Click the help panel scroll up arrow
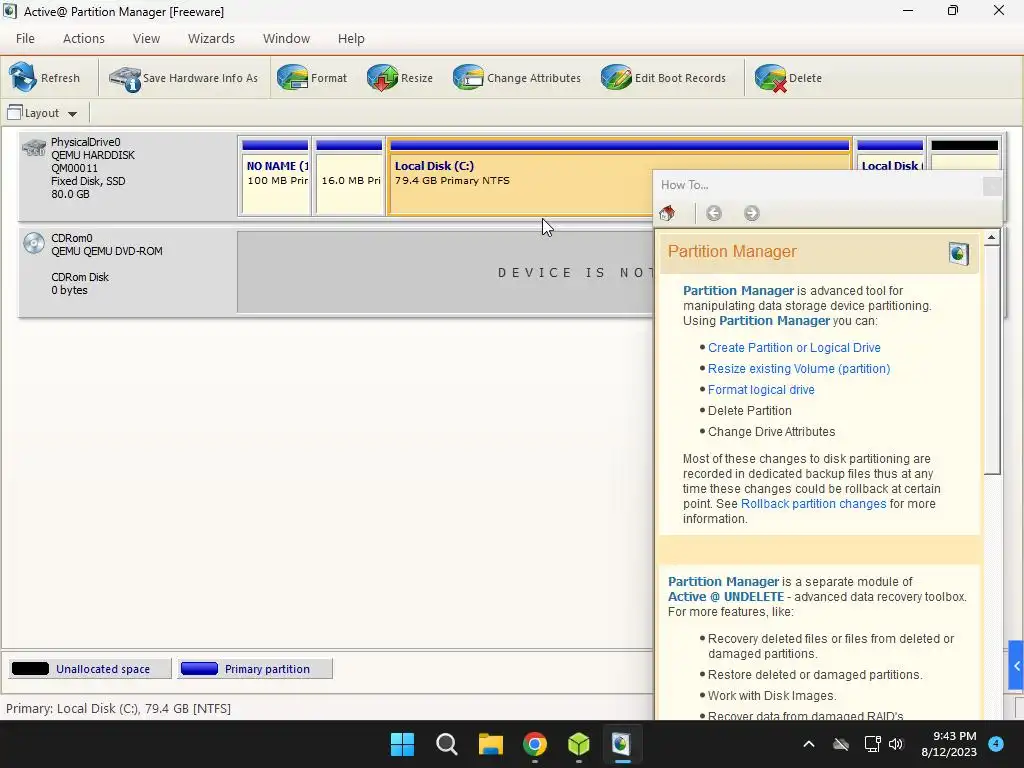Viewport: 1024px width, 768px height. coord(991,238)
